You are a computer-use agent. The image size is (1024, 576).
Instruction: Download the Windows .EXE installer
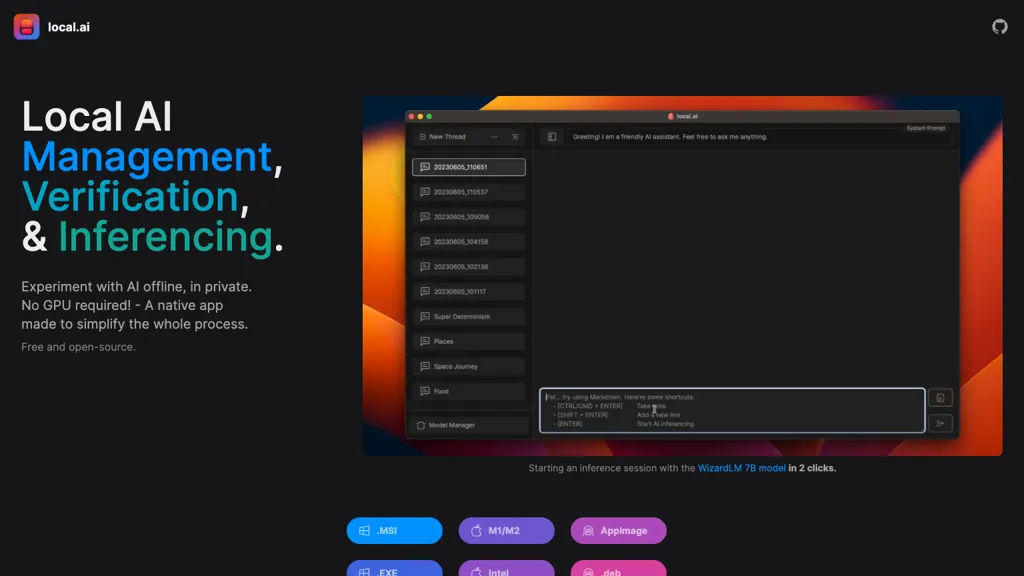(394, 570)
